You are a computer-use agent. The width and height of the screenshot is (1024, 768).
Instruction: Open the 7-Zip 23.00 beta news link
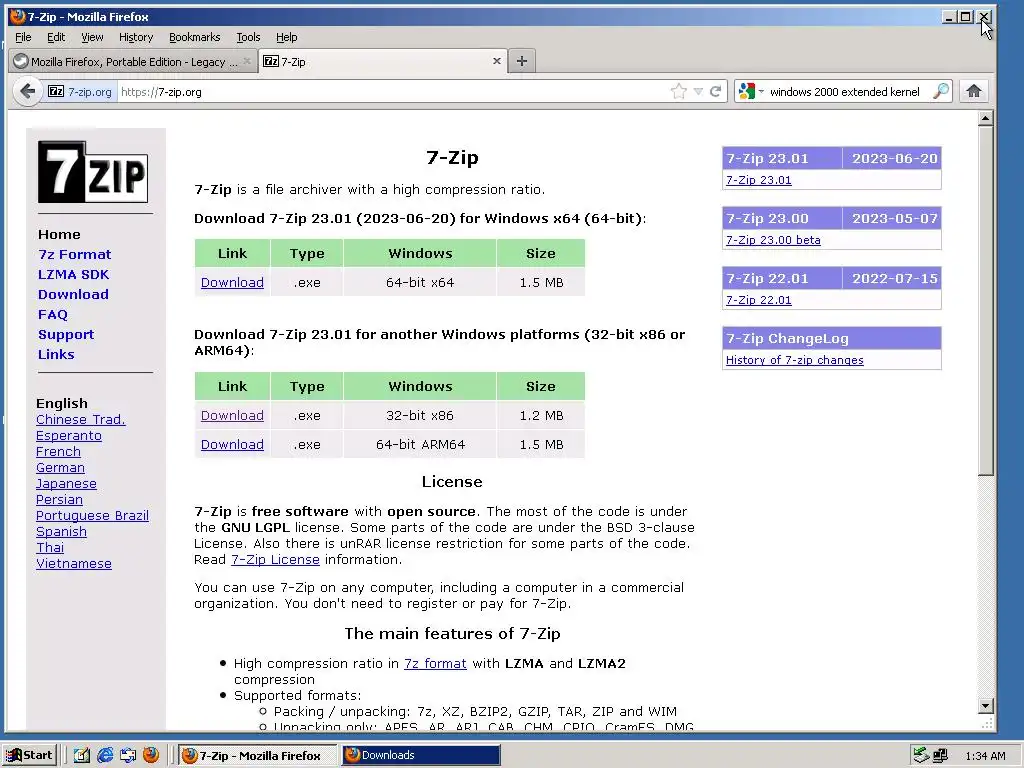click(773, 240)
